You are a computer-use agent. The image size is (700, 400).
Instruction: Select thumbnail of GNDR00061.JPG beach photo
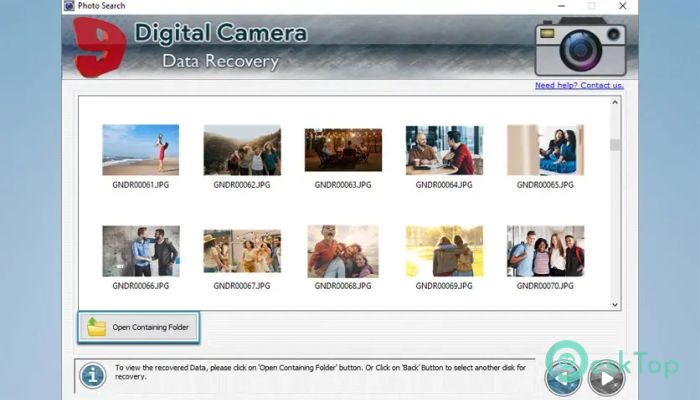(141, 150)
